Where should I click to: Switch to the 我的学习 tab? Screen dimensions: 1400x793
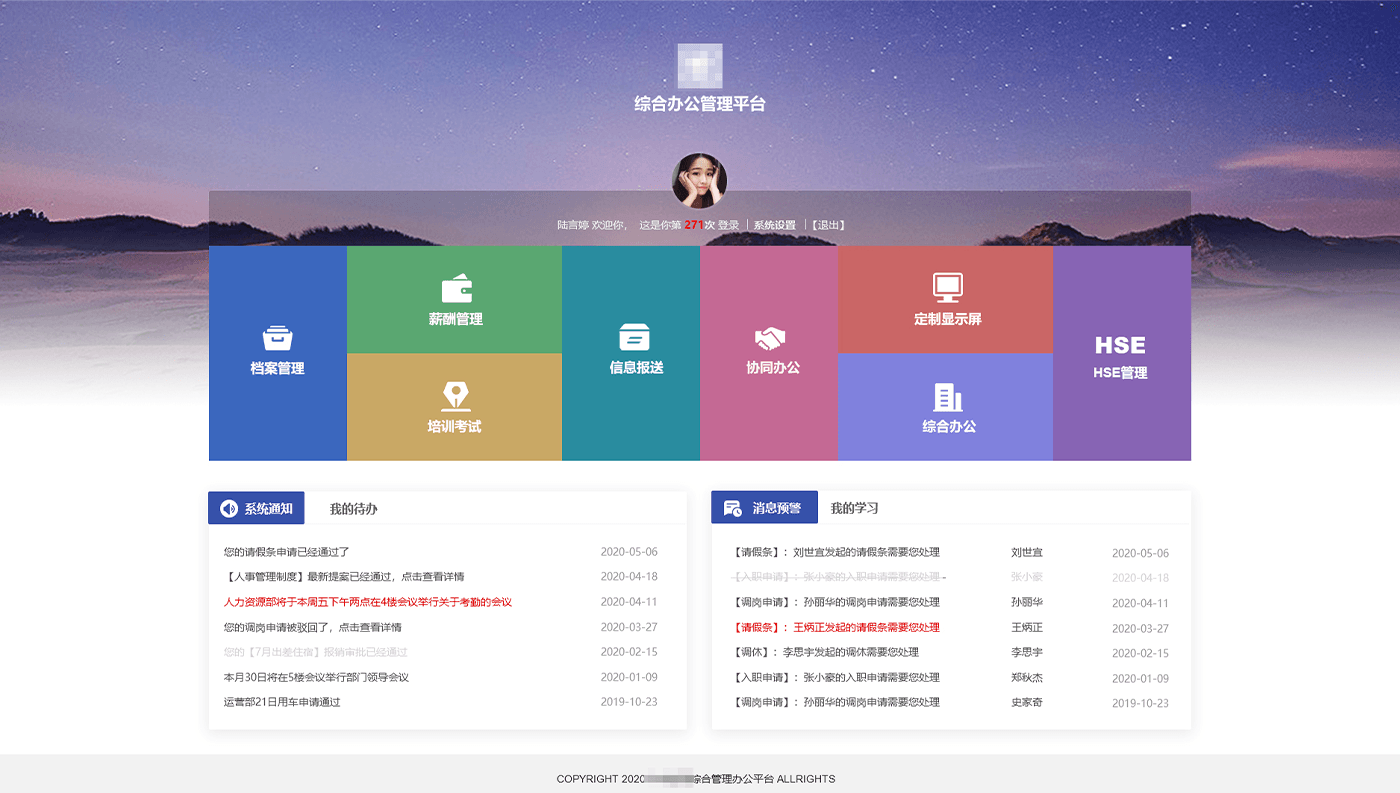point(854,508)
